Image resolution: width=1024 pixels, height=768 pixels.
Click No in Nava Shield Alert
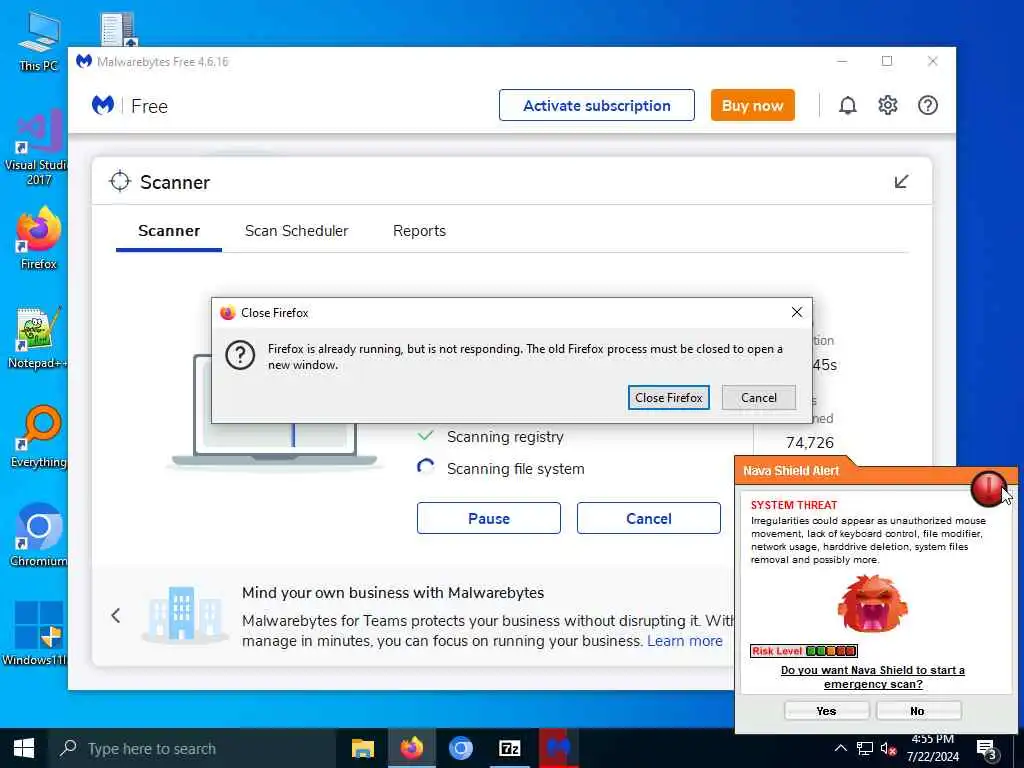(x=918, y=711)
